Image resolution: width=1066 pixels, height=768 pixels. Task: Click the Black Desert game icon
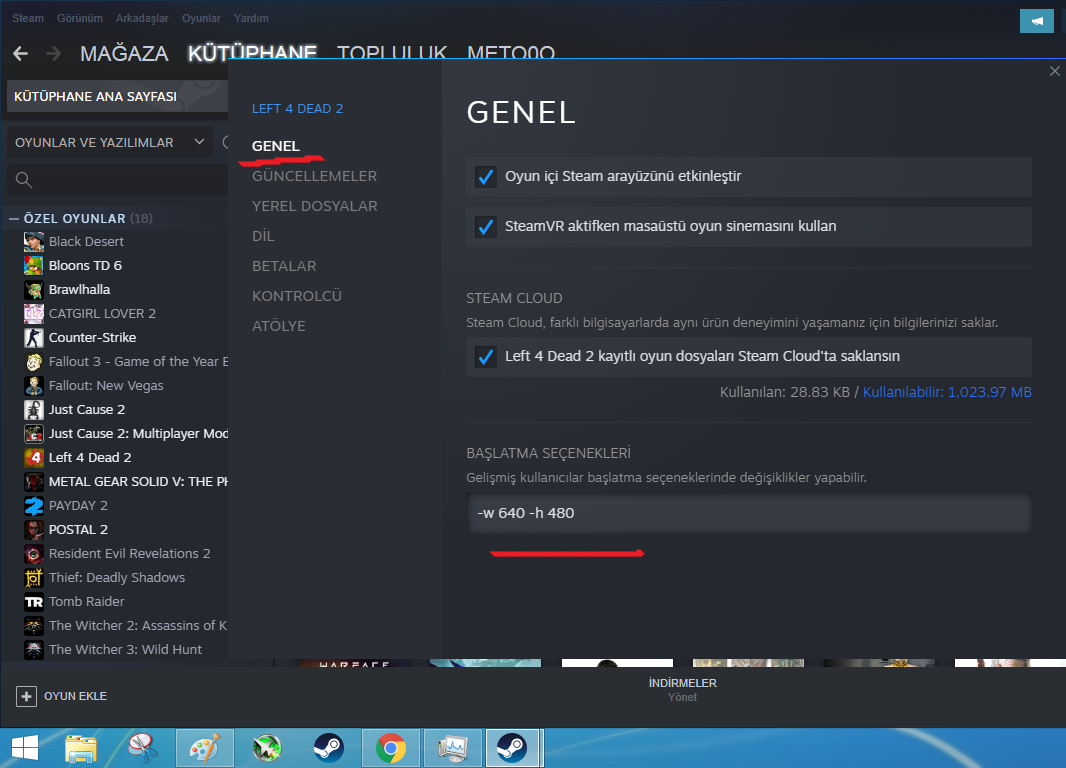pos(33,241)
